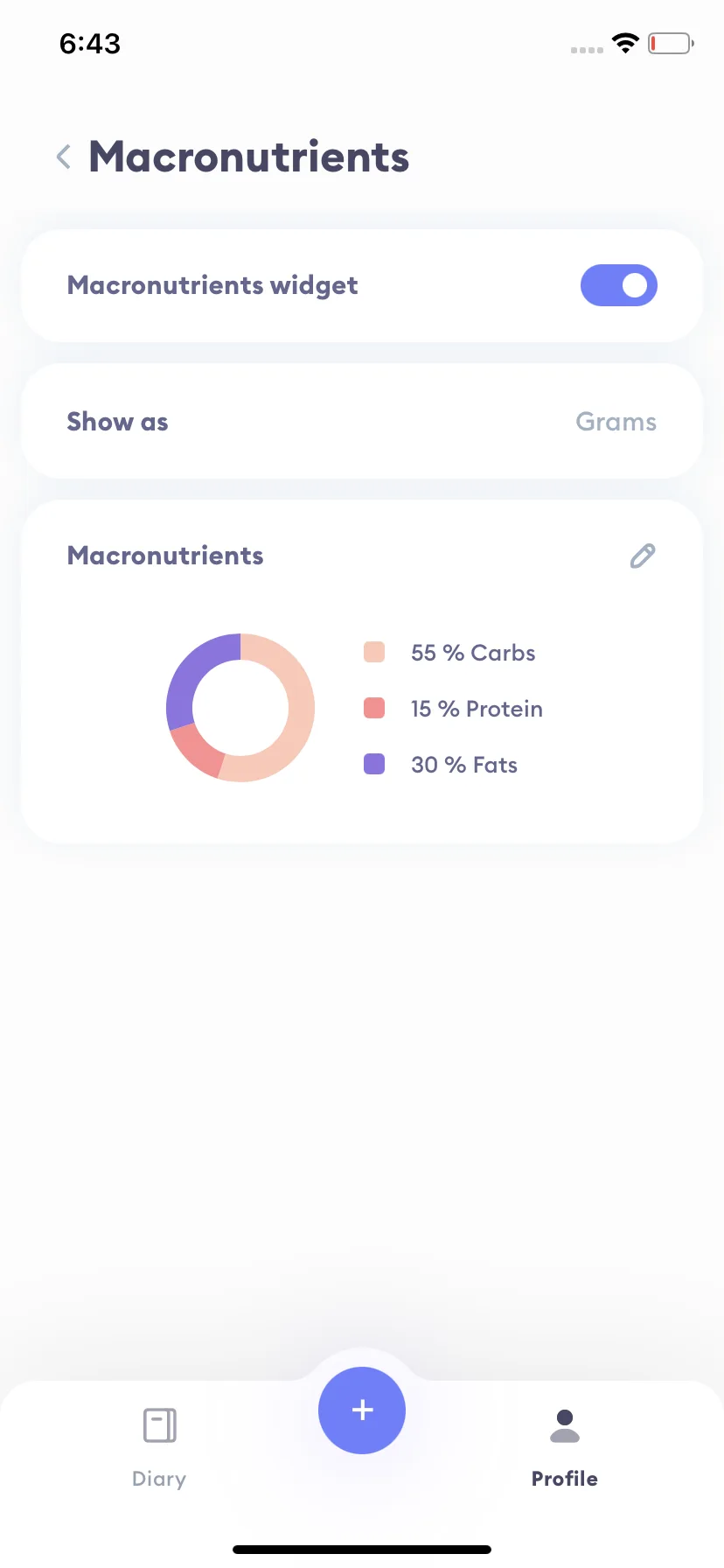Image resolution: width=724 pixels, height=1568 pixels.
Task: Tap the blue plus add button
Action: click(x=362, y=1410)
